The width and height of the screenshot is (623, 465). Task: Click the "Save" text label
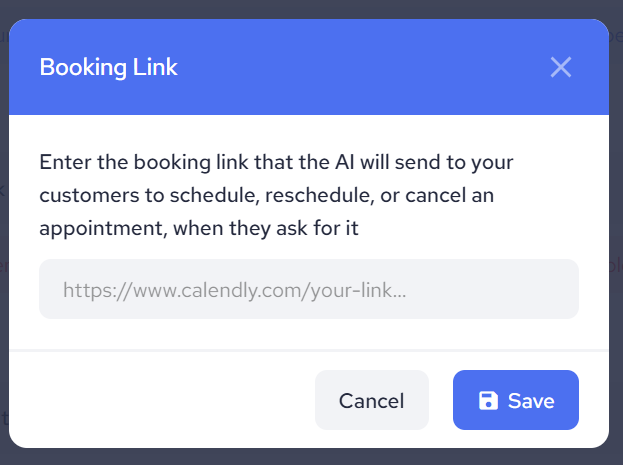point(531,401)
